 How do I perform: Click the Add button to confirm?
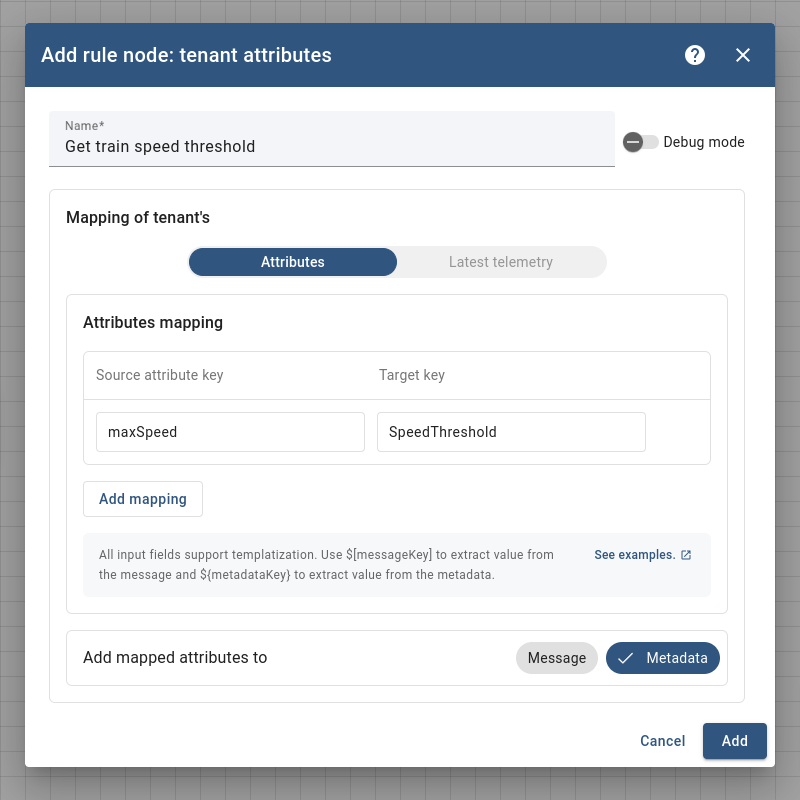pos(735,741)
